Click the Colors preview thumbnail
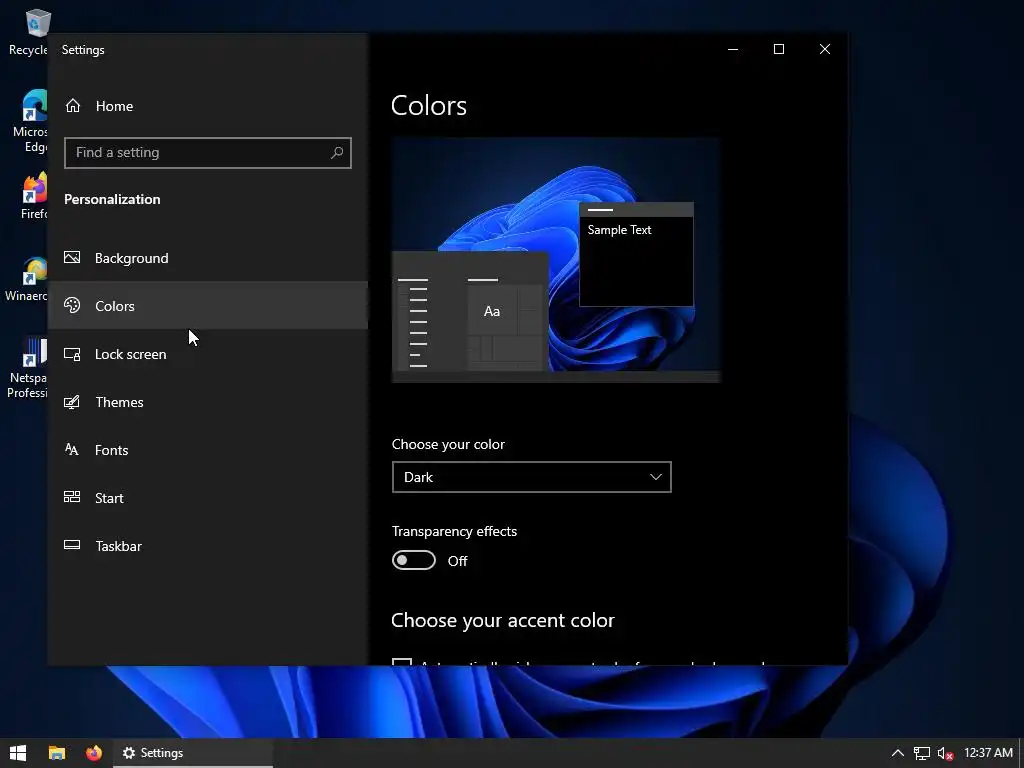Viewport: 1024px width, 768px height. point(556,260)
